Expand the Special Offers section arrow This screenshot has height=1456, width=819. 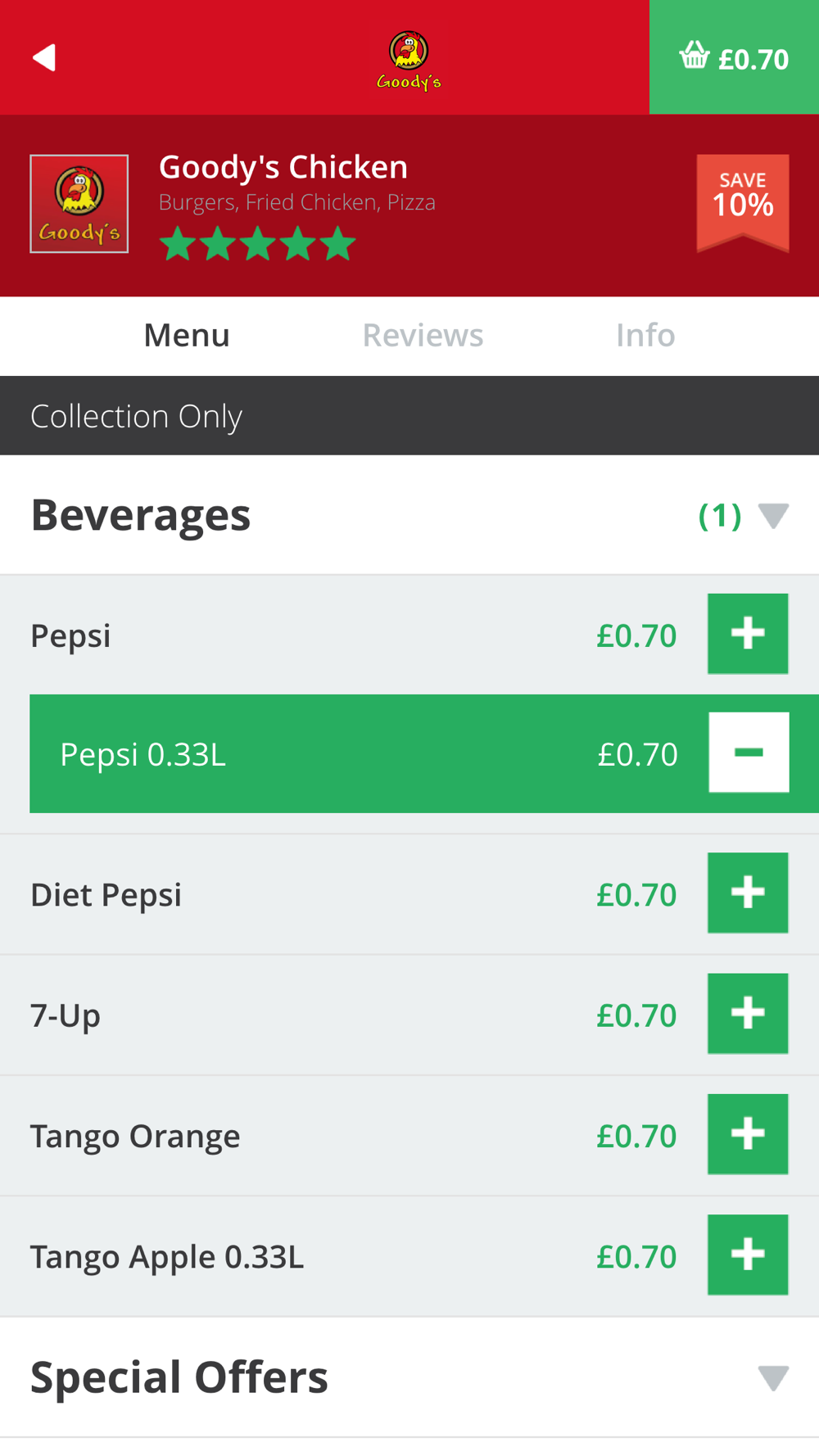click(772, 1377)
